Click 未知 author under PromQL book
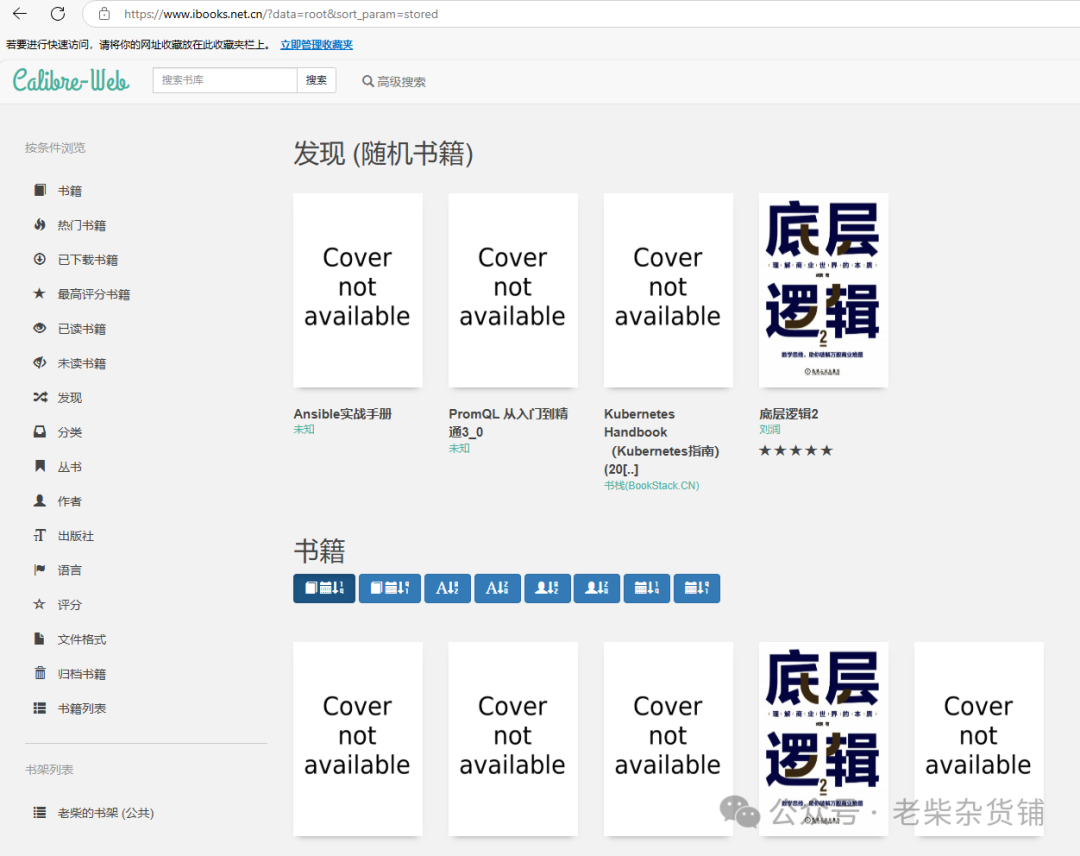The height and width of the screenshot is (856, 1080). [x=459, y=448]
